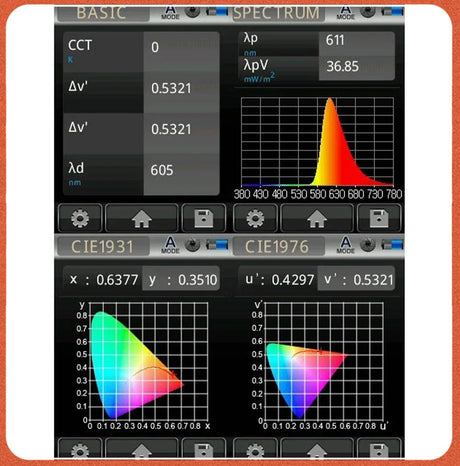The height and width of the screenshot is (466, 460).
Task: Select the SPECTRUM title tab
Action: pyautogui.click(x=278, y=13)
